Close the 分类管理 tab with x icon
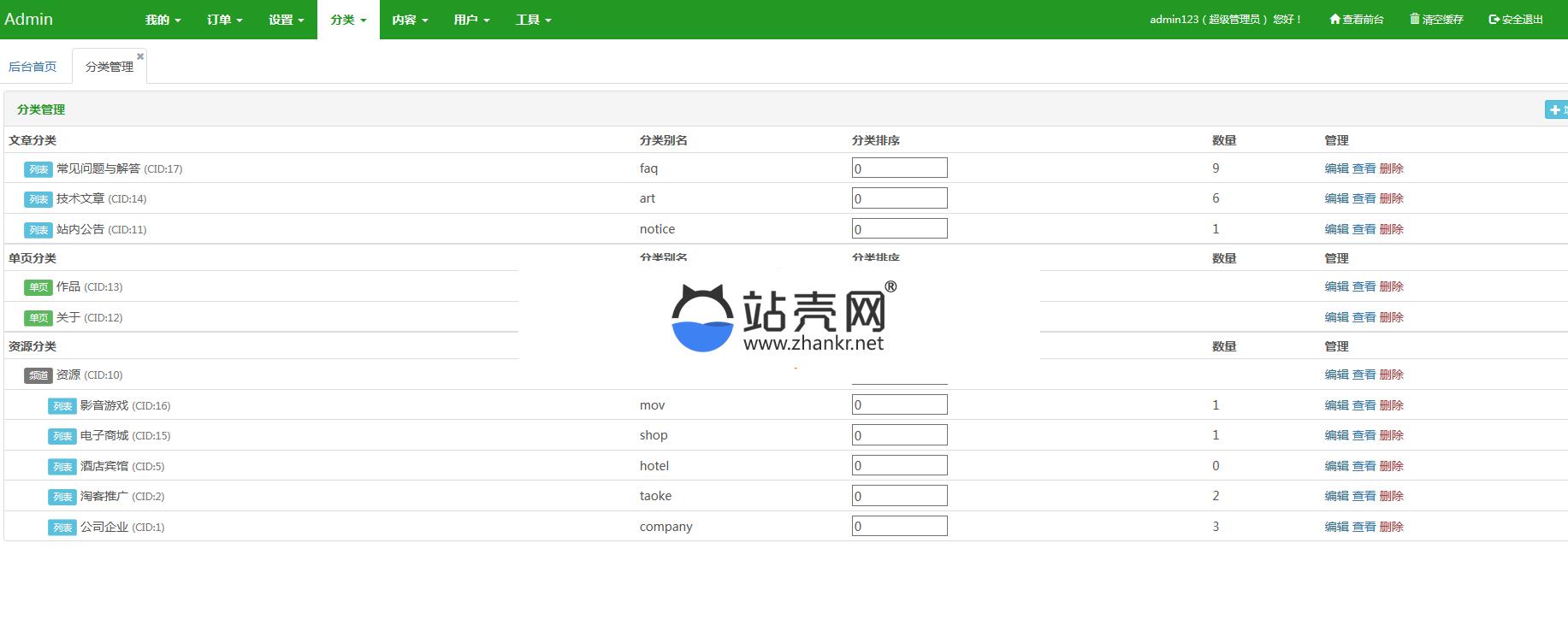1568x637 pixels. pos(140,56)
